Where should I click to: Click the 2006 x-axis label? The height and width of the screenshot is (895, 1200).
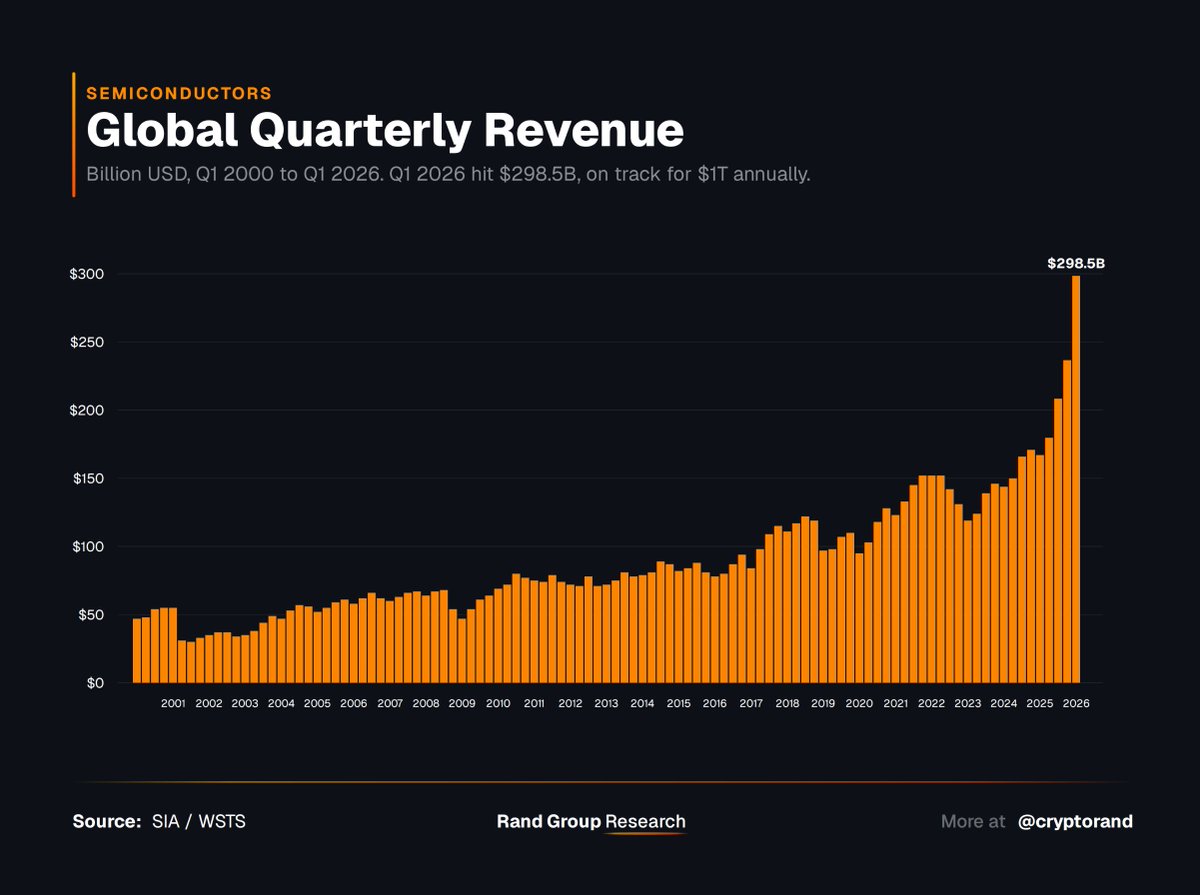[x=353, y=703]
